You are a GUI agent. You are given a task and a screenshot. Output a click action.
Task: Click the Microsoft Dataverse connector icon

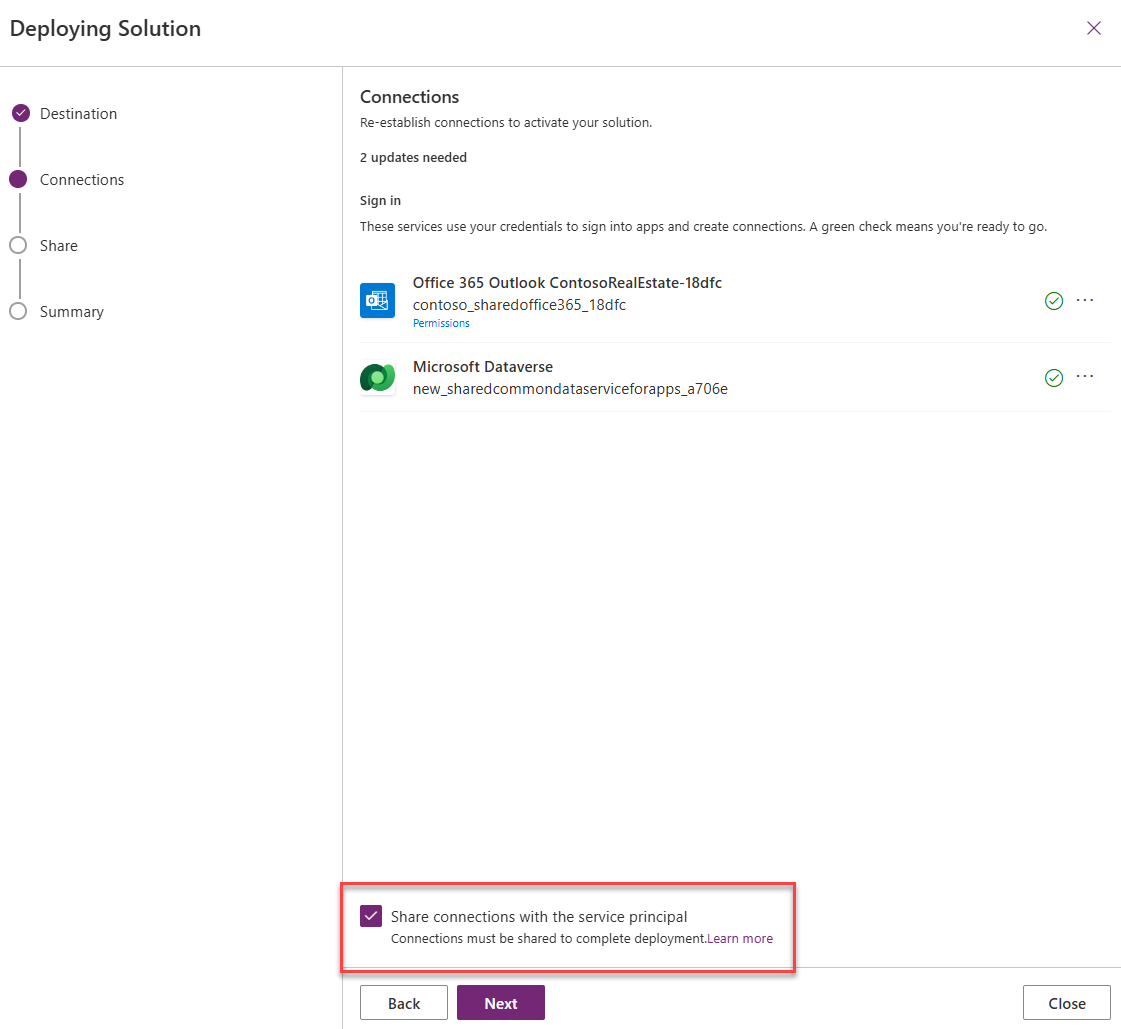(x=377, y=378)
